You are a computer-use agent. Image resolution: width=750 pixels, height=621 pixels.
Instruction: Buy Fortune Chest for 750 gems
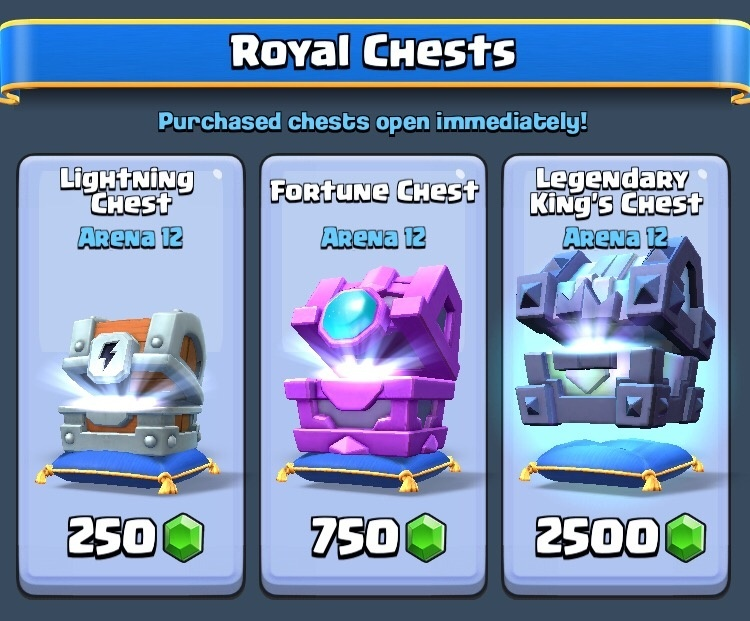click(378, 538)
